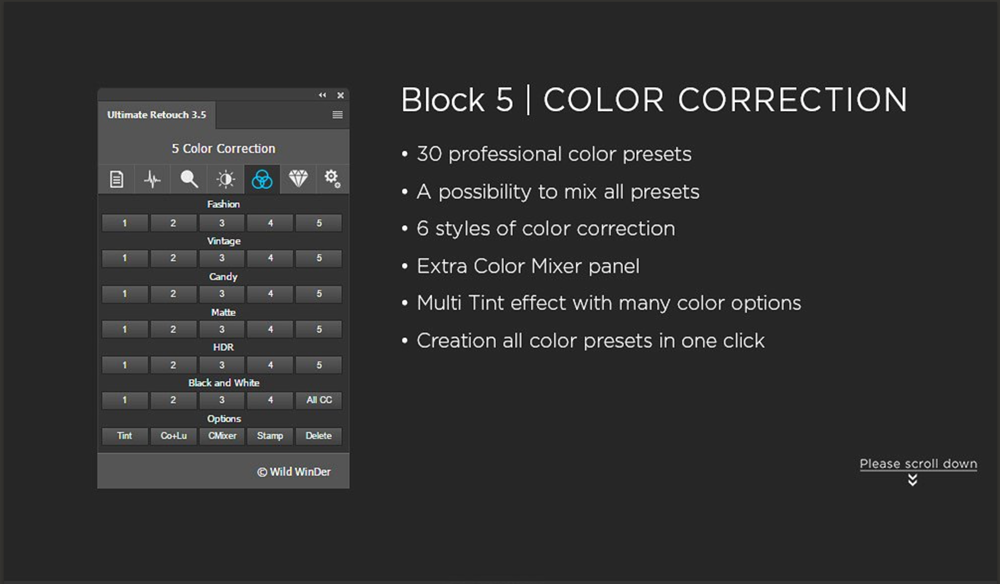This screenshot has width=1000, height=584.
Task: Open the diamond icon tab
Action: point(298,180)
